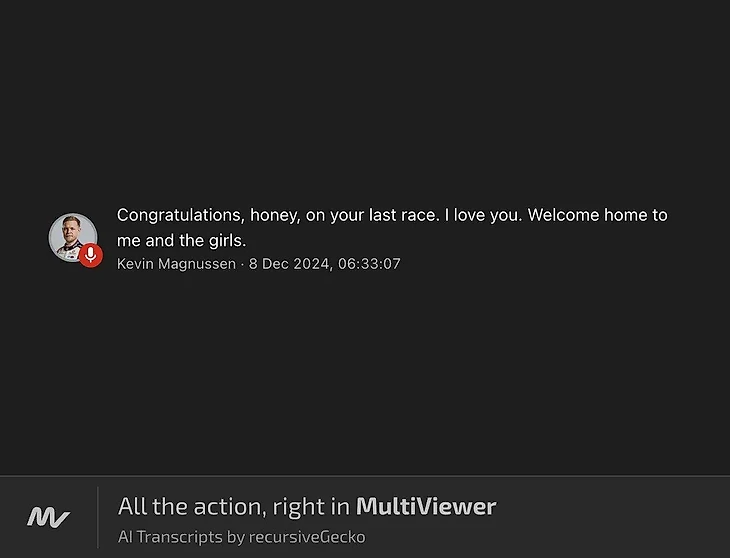
Task: Open the MultiViewer wave logo
Action: (48, 518)
